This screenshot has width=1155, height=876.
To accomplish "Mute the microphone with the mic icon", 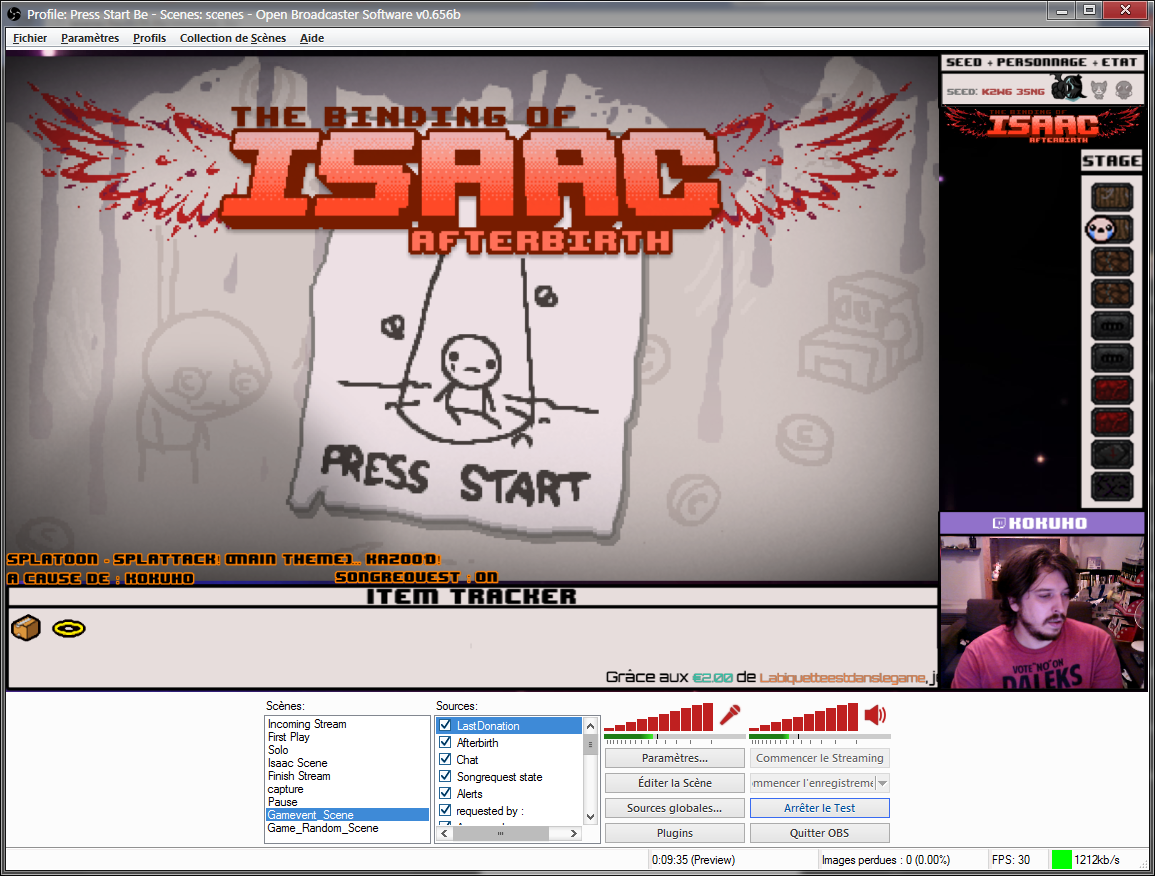I will (730, 715).
